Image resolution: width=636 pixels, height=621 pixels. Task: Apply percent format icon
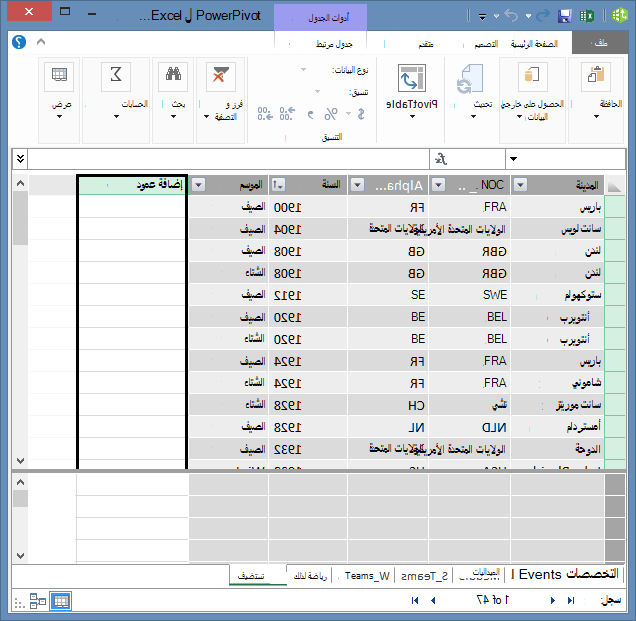[x=331, y=114]
